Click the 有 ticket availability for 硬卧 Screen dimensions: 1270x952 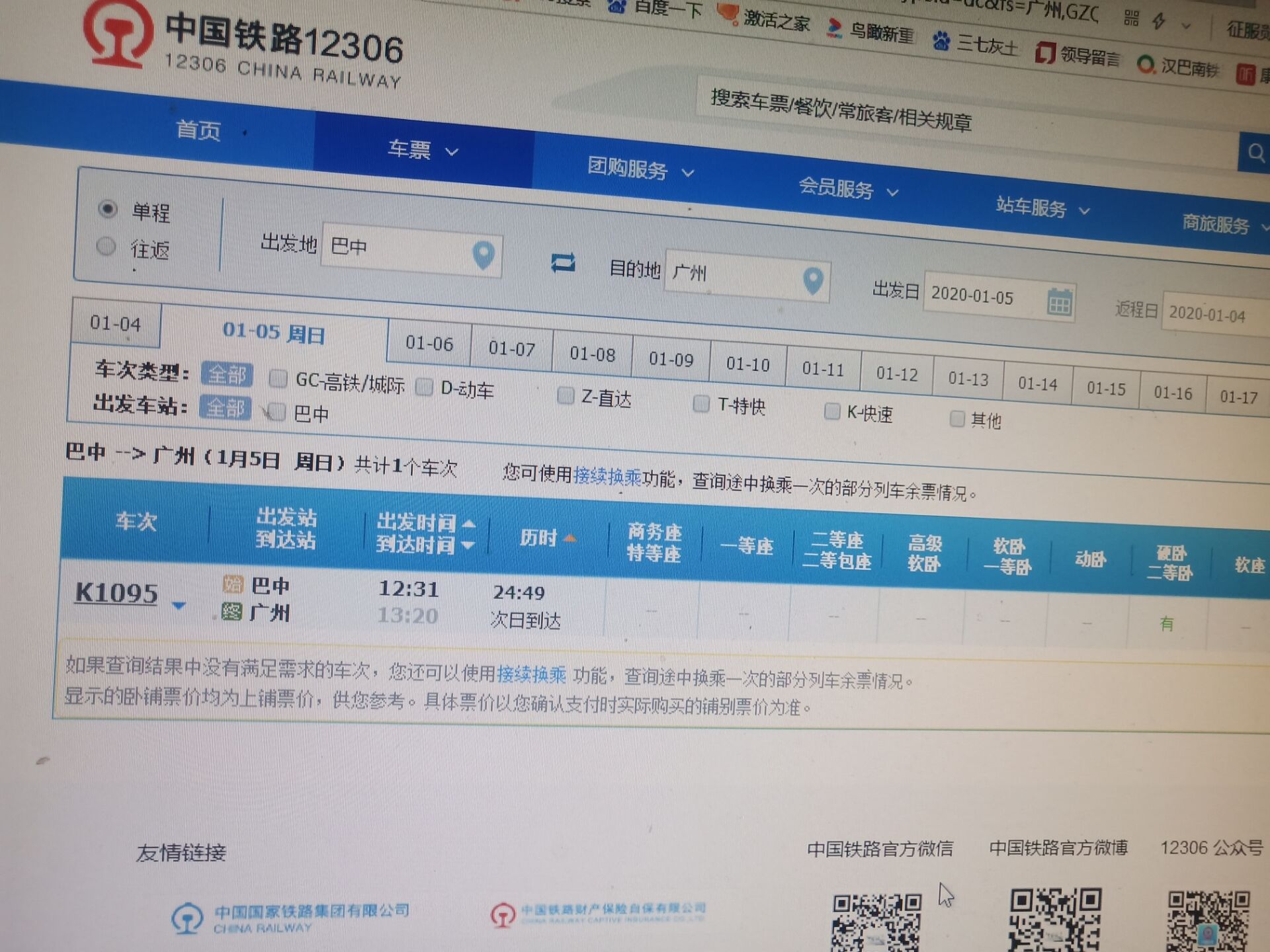(x=1167, y=623)
